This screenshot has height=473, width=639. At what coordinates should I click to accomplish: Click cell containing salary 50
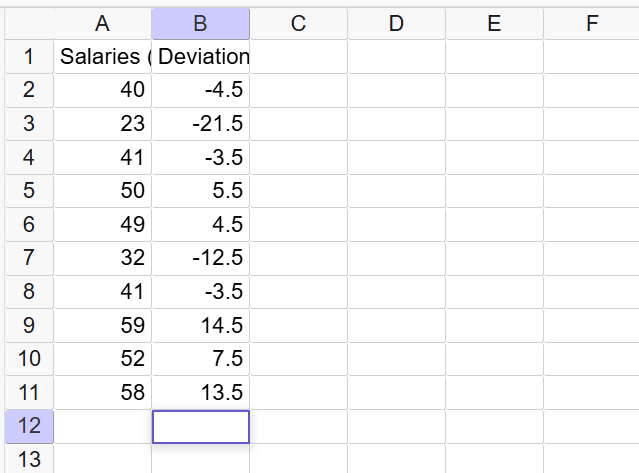103,191
